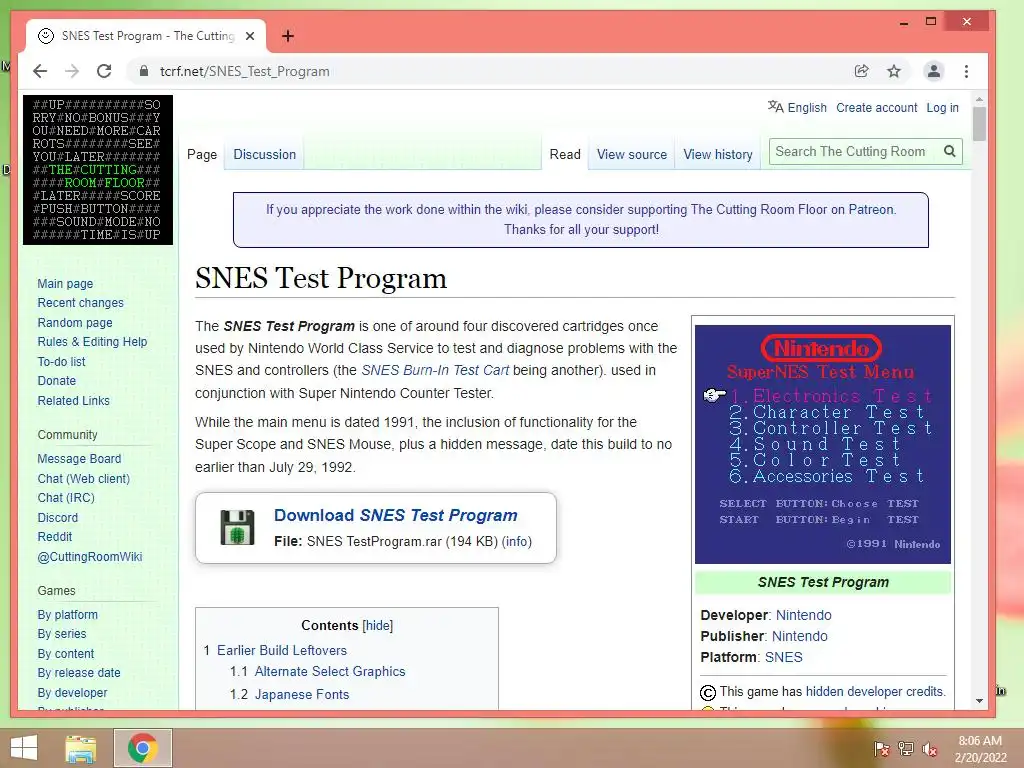The width and height of the screenshot is (1024, 768).
Task: Open the View history tab
Action: coord(718,155)
